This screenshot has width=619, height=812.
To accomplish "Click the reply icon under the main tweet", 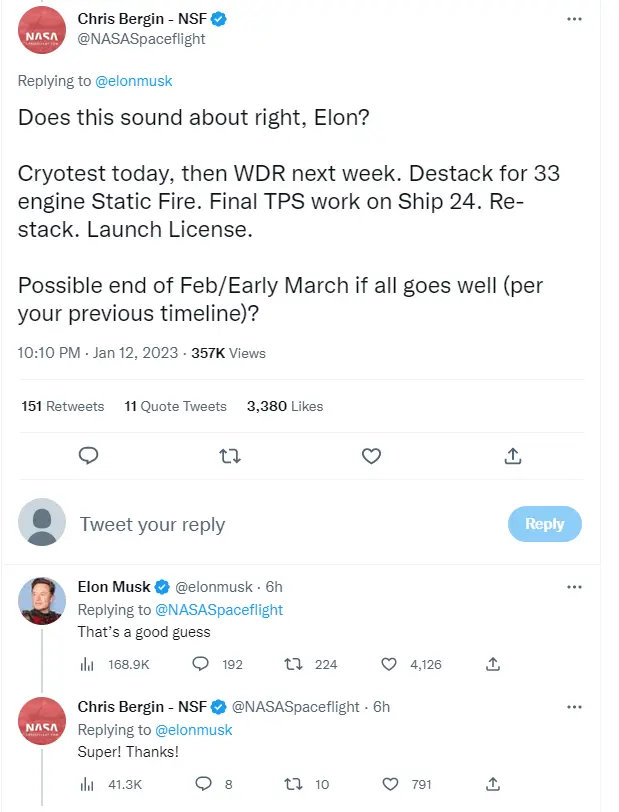I will click(88, 456).
